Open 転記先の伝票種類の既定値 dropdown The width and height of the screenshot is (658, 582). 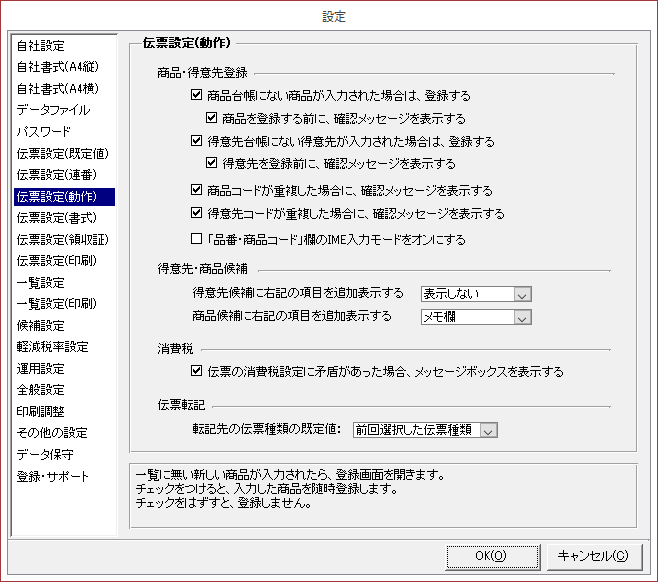pyautogui.click(x=425, y=430)
